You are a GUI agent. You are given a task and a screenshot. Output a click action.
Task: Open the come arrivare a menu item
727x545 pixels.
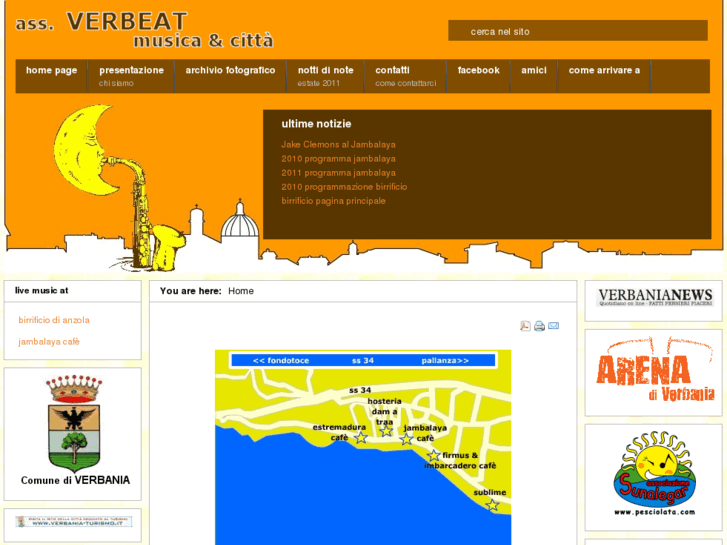point(604,76)
